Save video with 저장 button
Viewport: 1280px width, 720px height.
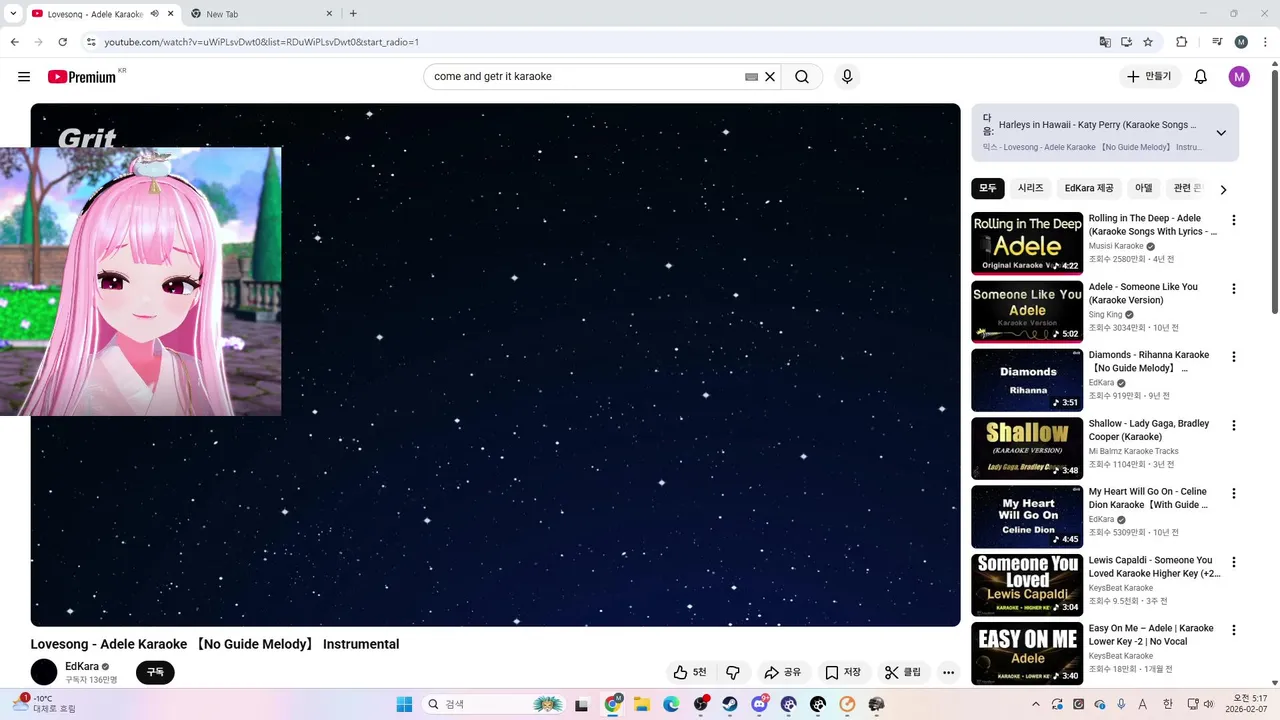coord(843,673)
